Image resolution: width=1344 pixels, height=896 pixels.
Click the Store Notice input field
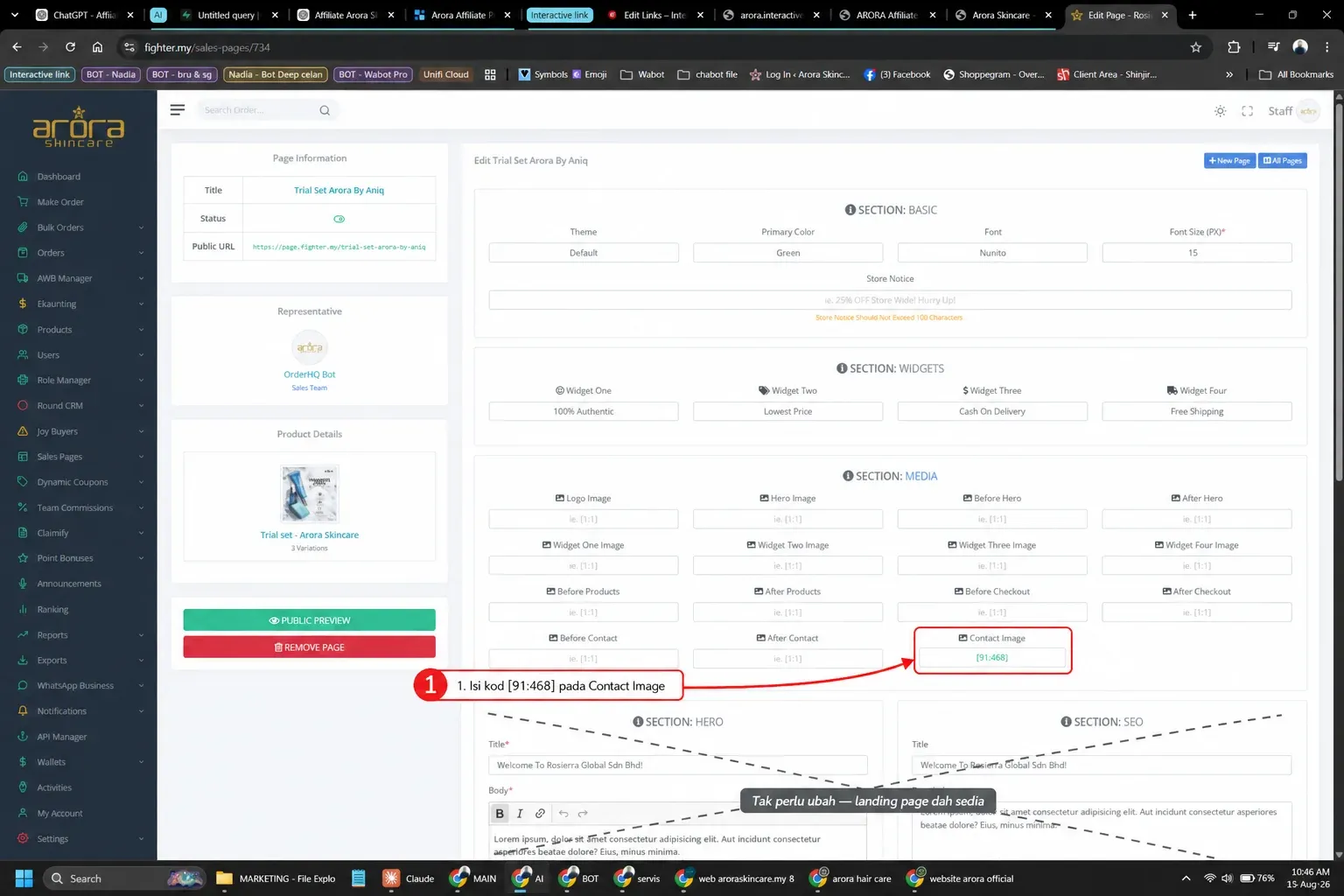890,300
